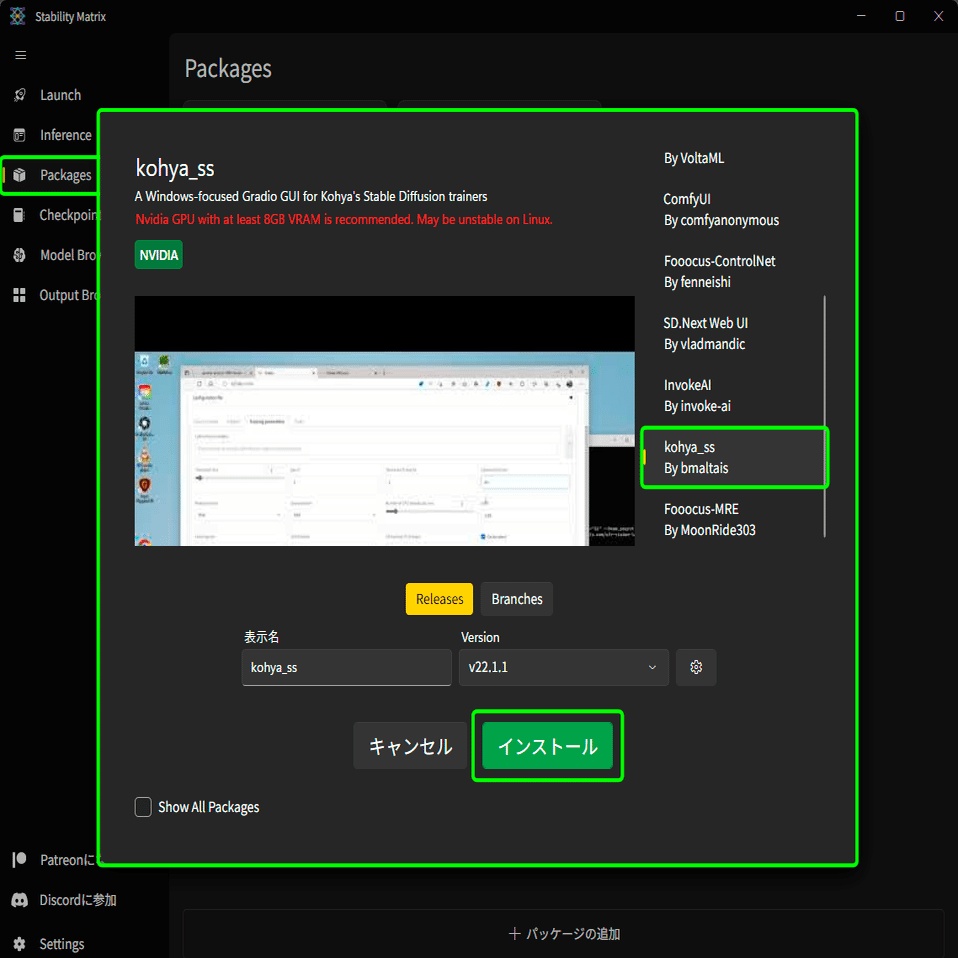
Task: Minimize the Stability Matrix window
Action: [x=861, y=16]
